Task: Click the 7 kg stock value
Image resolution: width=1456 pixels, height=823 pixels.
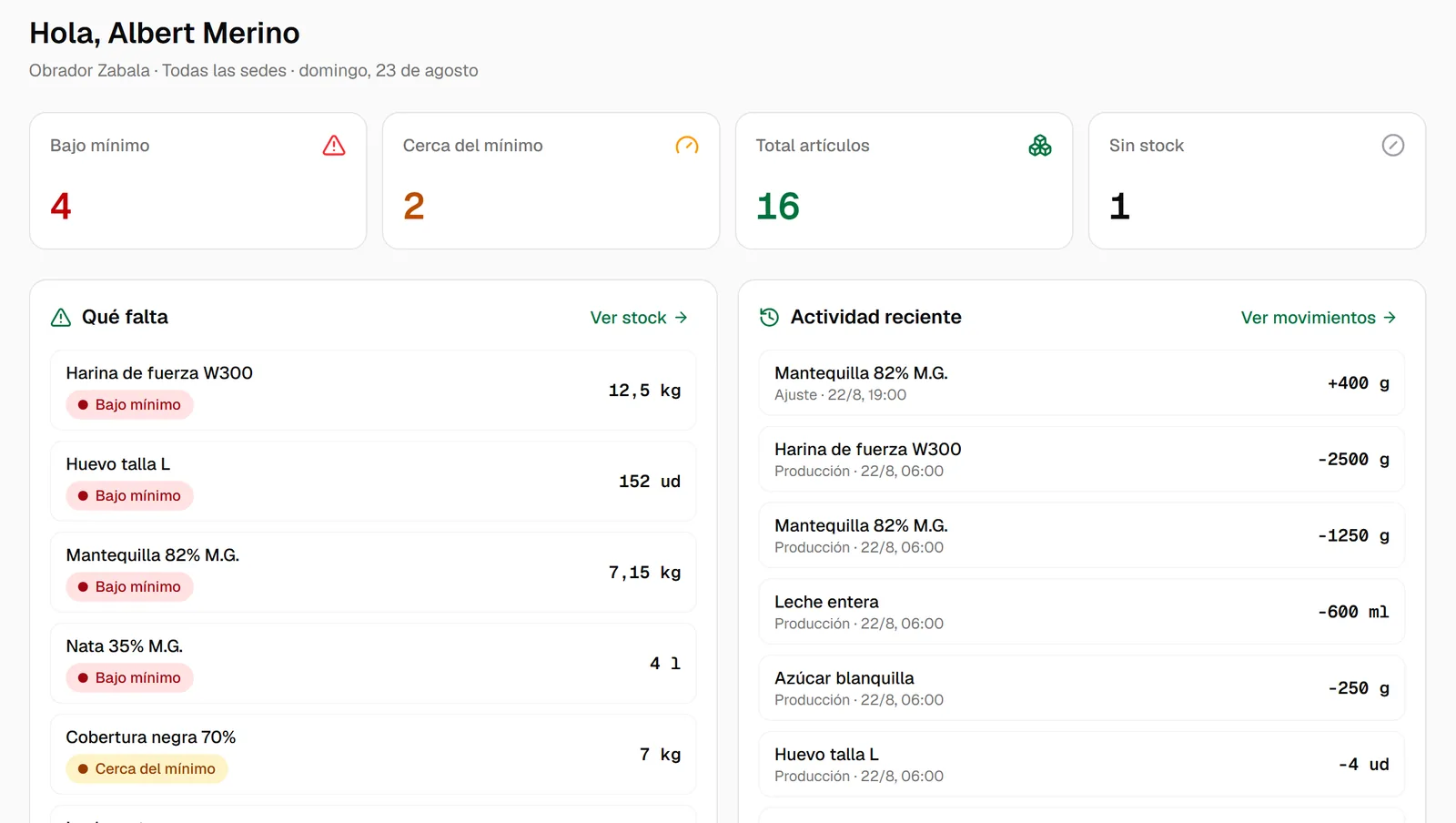Action: 660,755
